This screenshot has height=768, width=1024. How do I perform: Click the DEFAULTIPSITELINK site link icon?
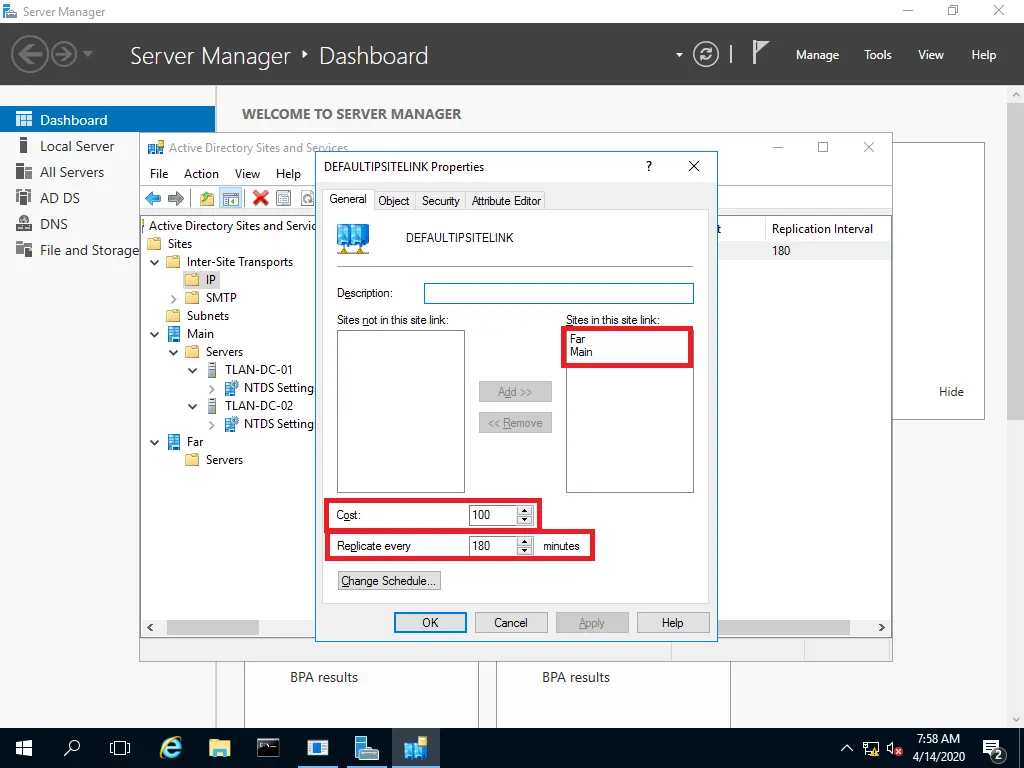(353, 238)
